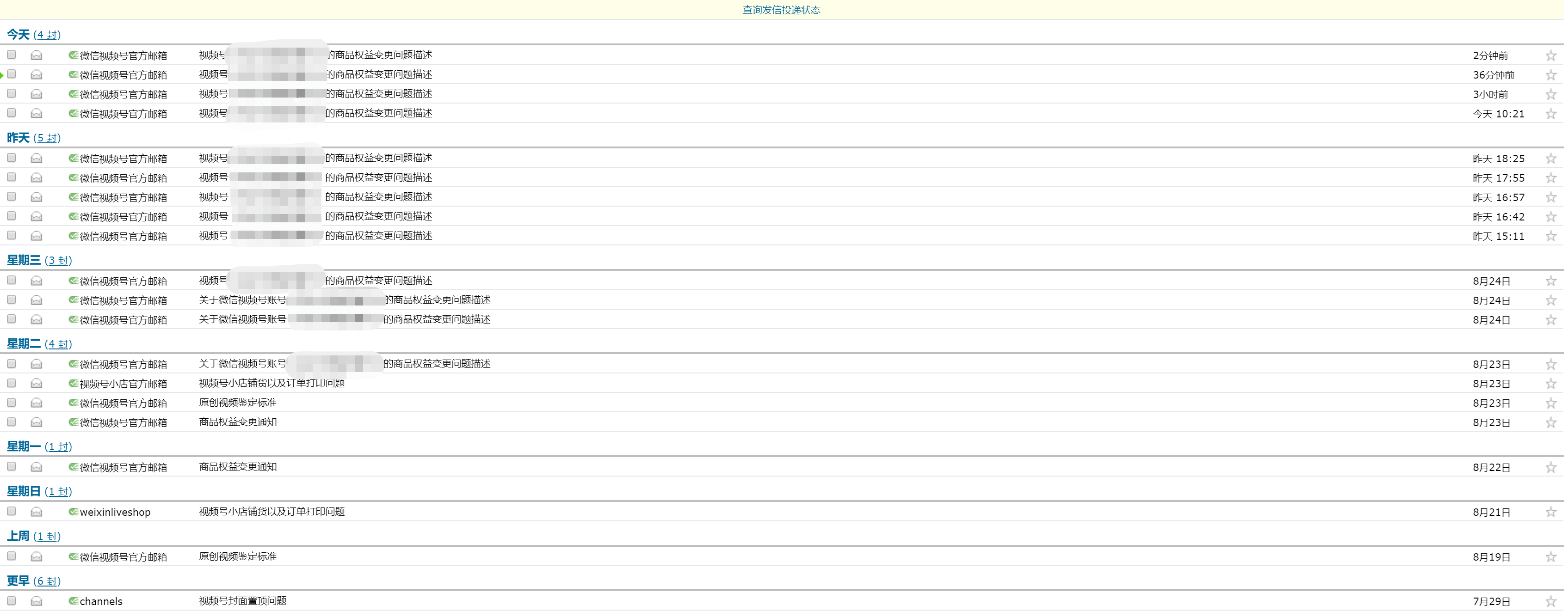The width and height of the screenshot is (1568, 611).
Task: Open 商品权益变更通知 email from 8月22日
Action: point(239,468)
